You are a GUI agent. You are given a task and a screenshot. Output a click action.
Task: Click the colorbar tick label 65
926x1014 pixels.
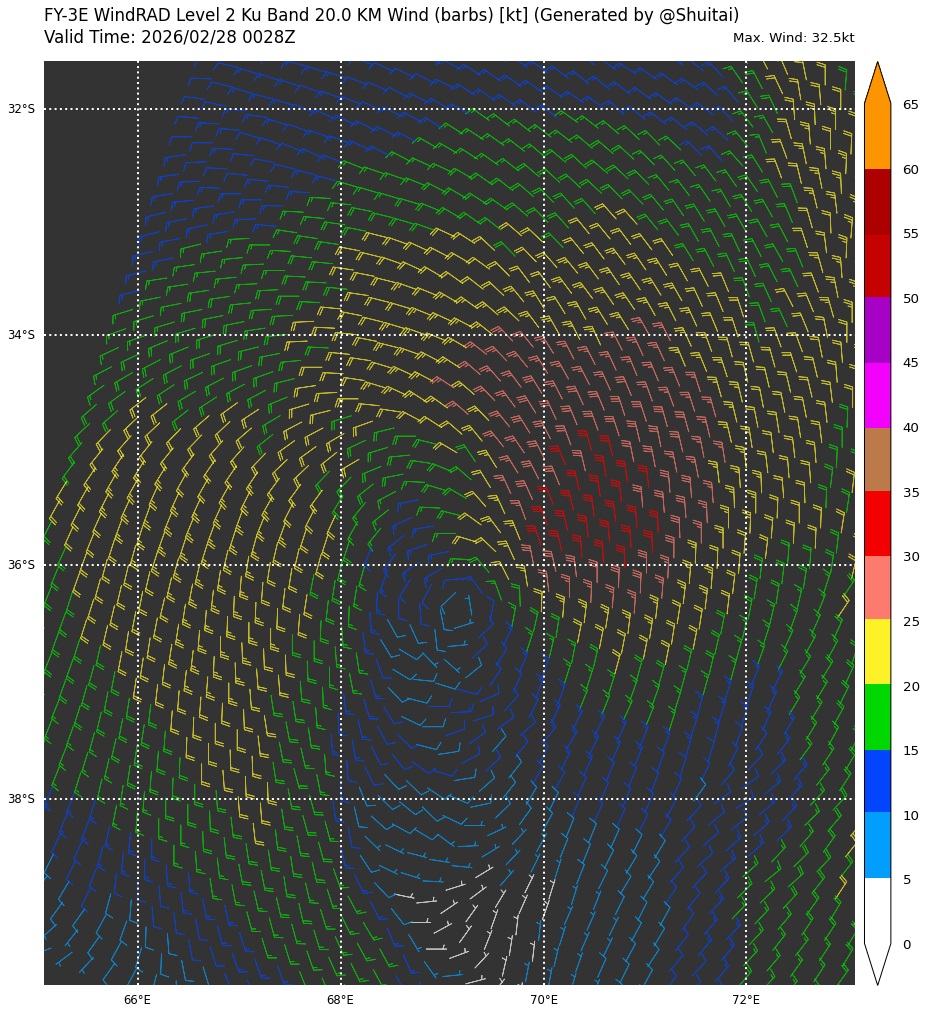point(910,105)
